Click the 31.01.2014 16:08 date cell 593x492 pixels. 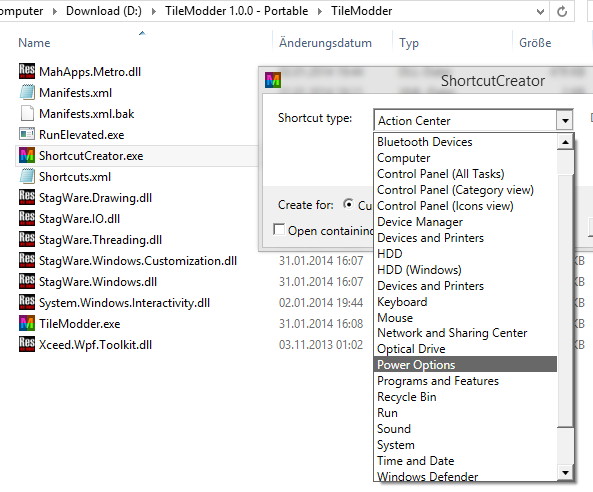(321, 324)
